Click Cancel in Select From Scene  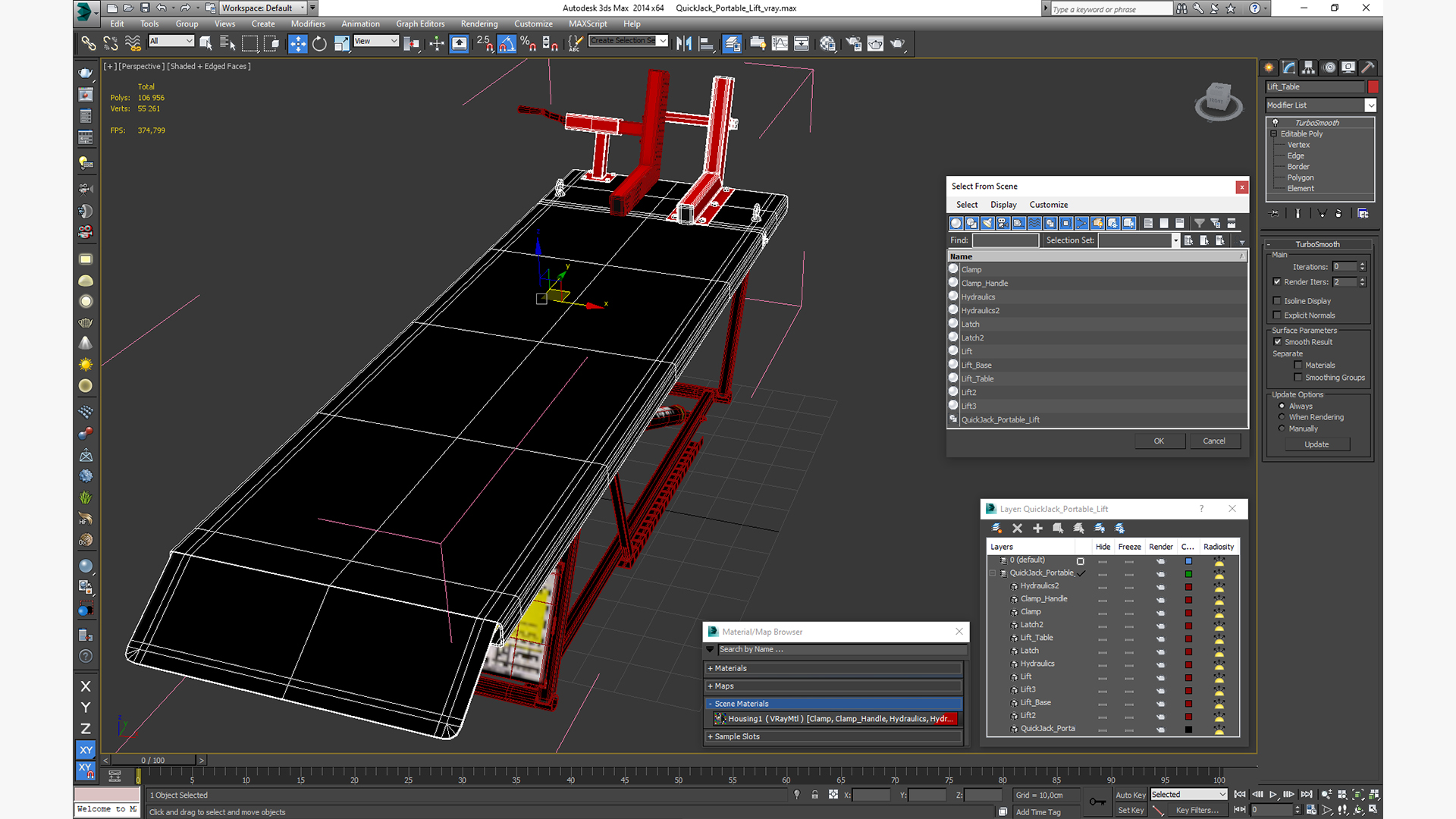(x=1214, y=441)
